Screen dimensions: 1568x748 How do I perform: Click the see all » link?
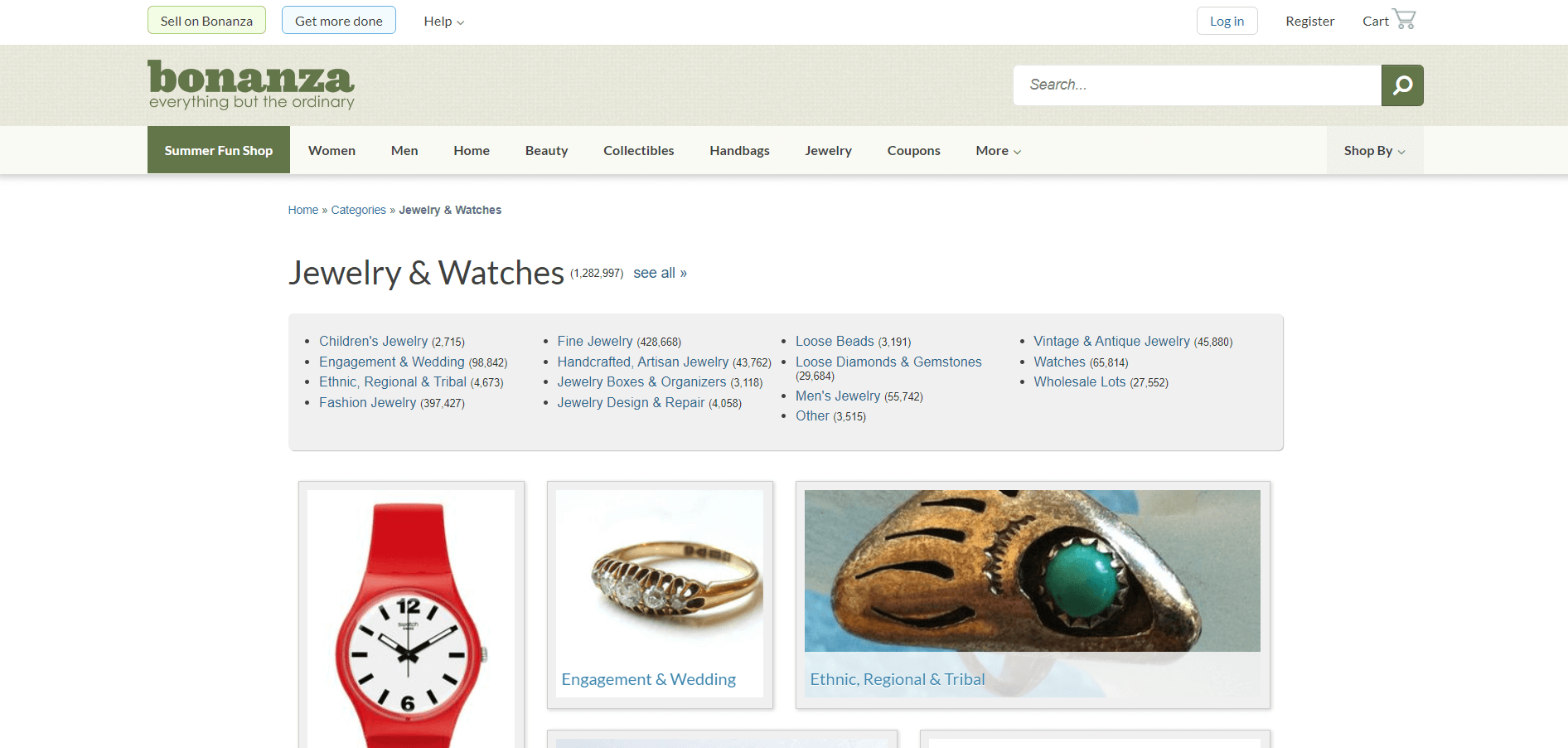[660, 273]
